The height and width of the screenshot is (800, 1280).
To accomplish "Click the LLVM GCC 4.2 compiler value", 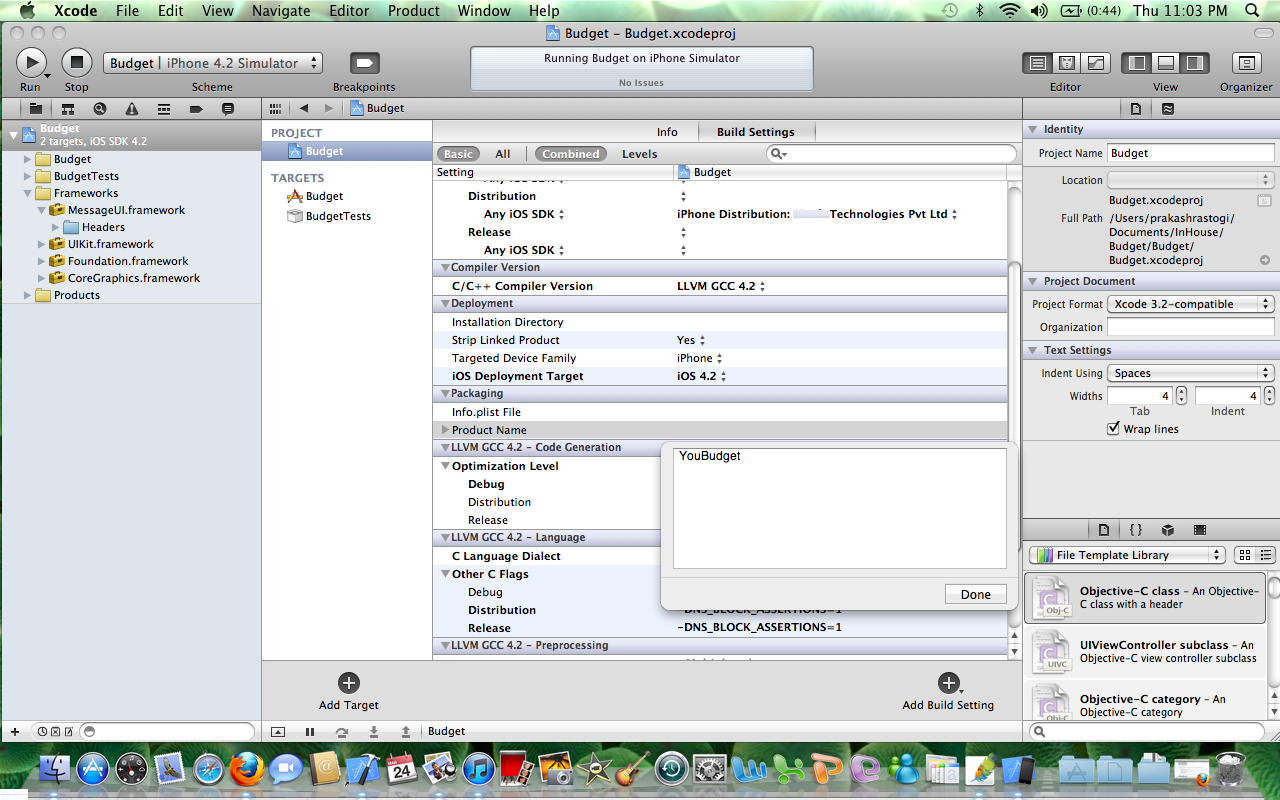I will pyautogui.click(x=720, y=286).
